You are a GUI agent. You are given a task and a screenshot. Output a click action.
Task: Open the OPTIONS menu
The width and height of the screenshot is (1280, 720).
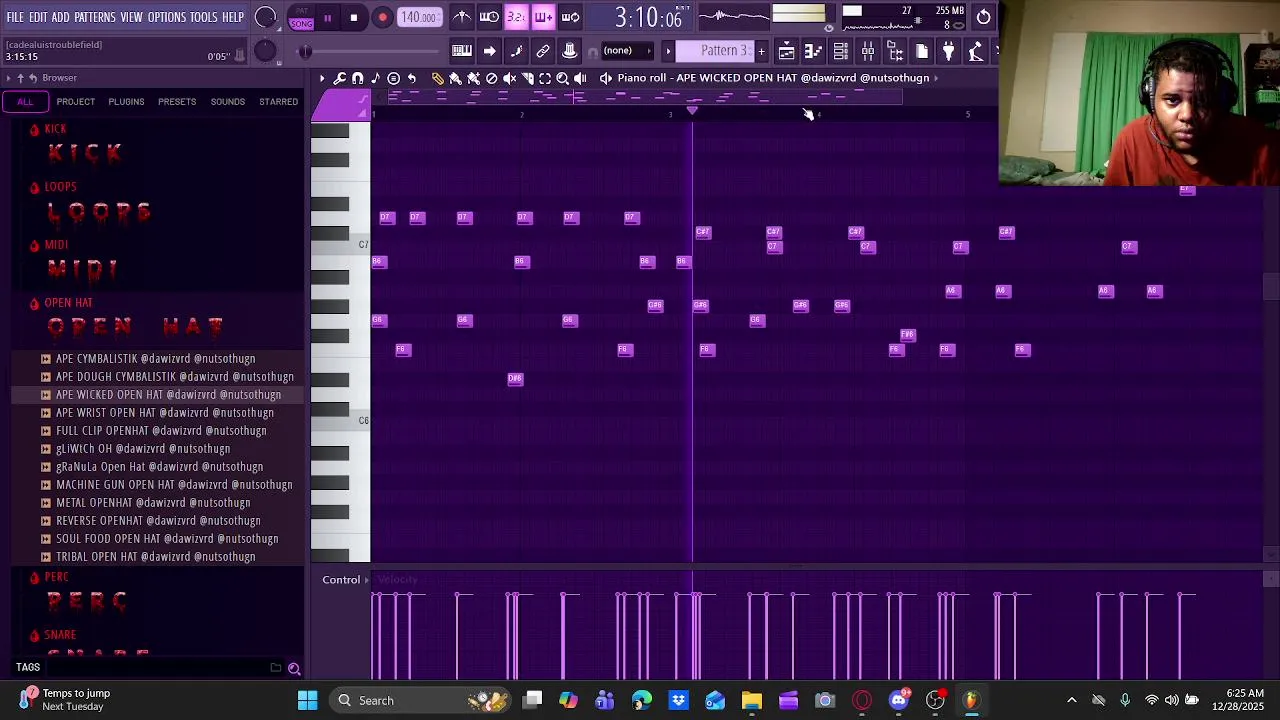167,18
